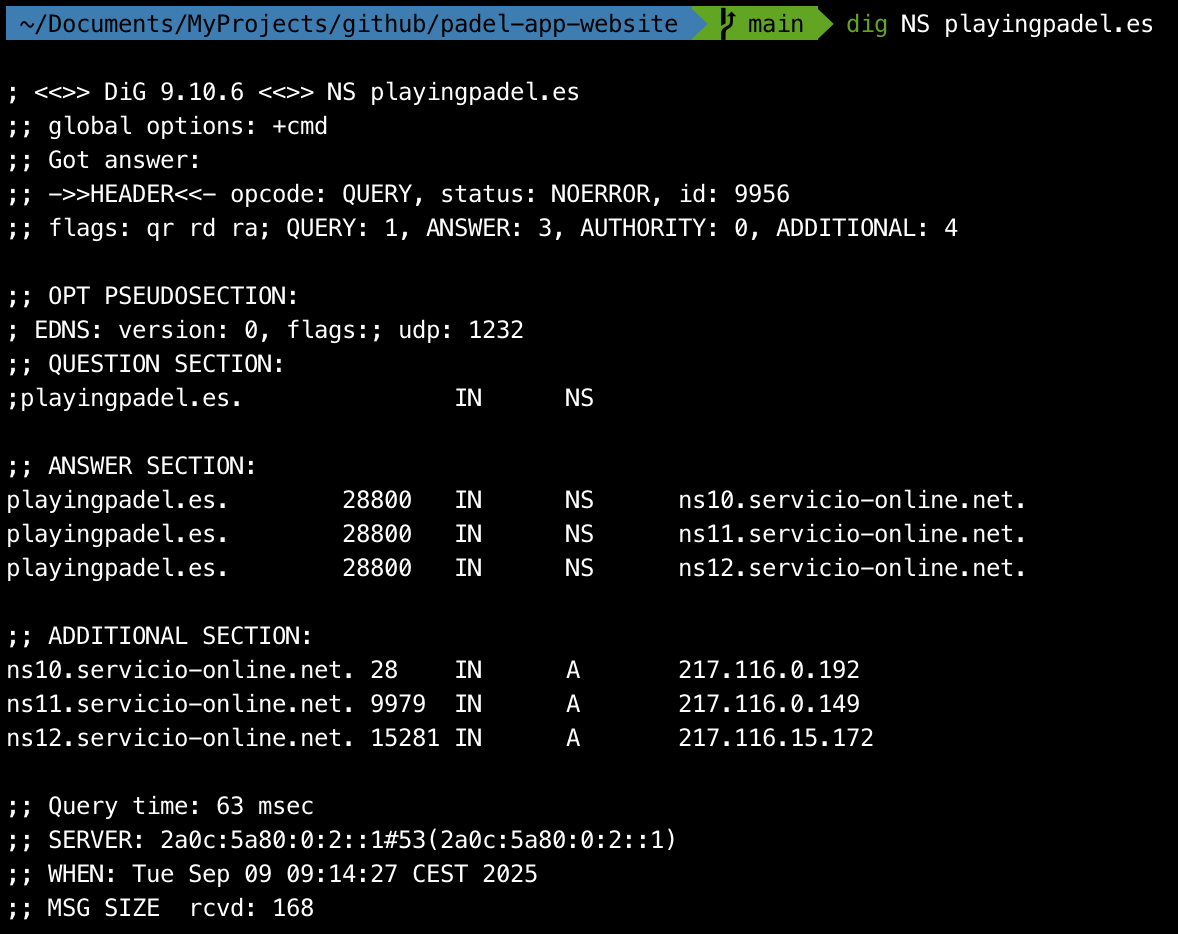Viewport: 1178px width, 934px height.
Task: Select the nameserver ns10.servicio-online.net in the answer section
Action: point(850,499)
